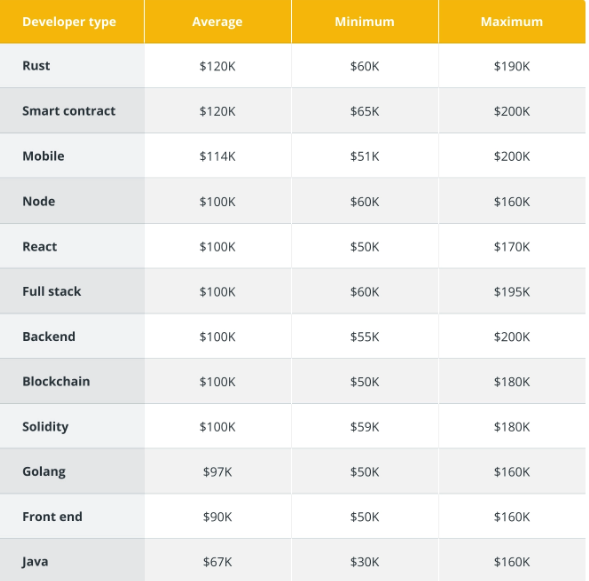
Task: Select the Average column header
Action: pyautogui.click(x=217, y=22)
